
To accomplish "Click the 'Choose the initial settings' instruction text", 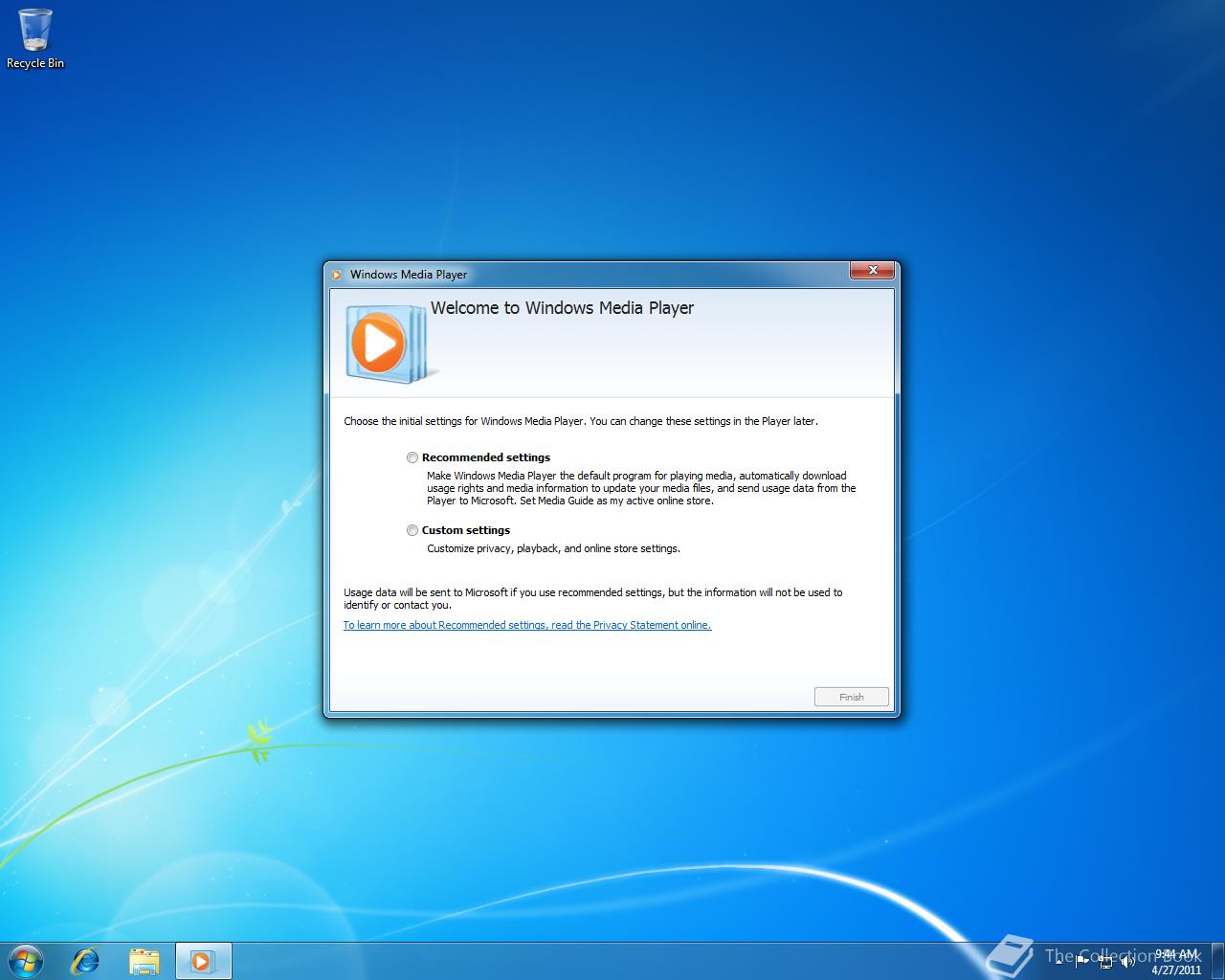I will coord(581,421).
